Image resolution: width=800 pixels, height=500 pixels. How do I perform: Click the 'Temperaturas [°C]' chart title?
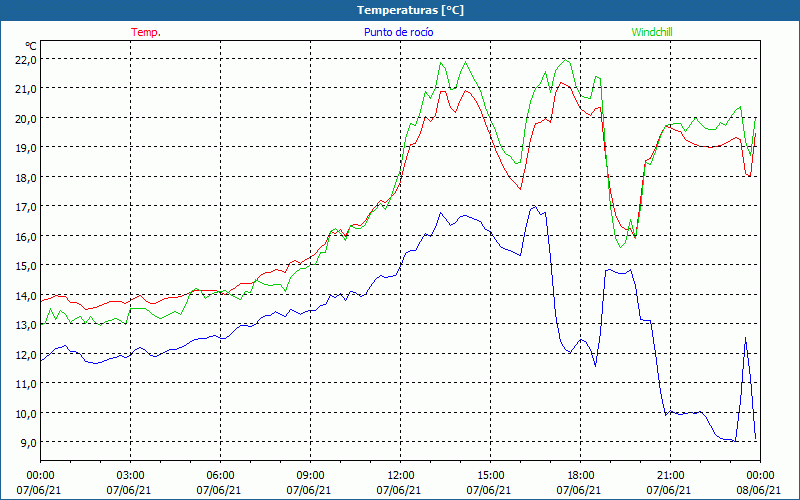(410, 10)
